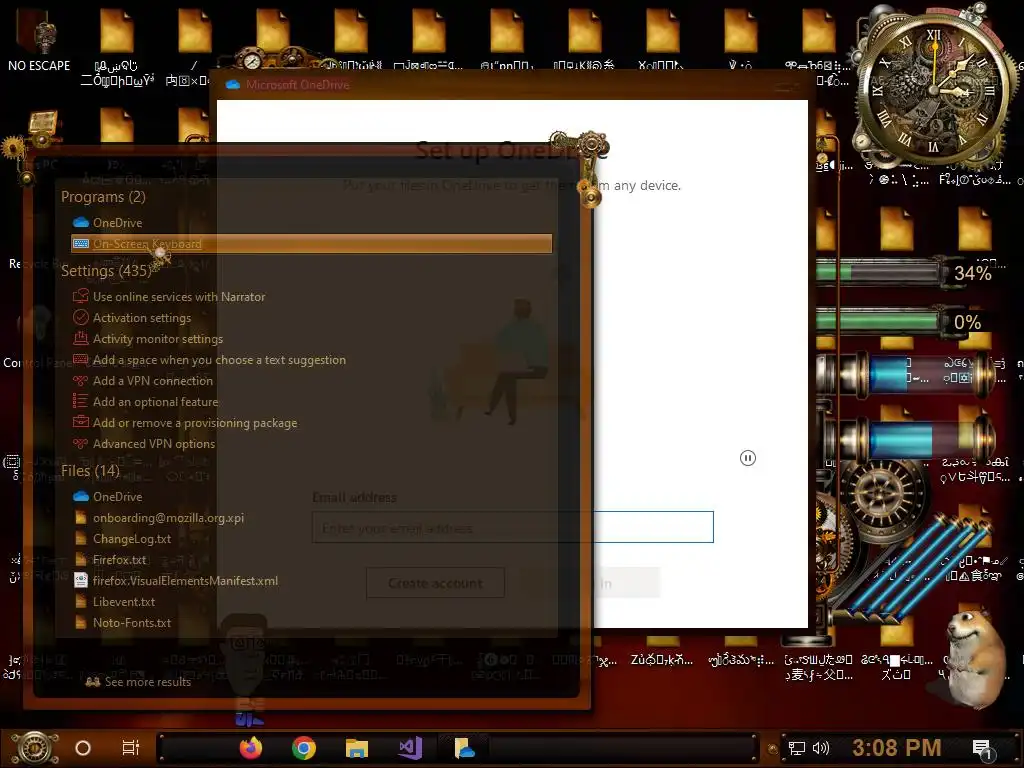
Task: Open volume control in system tray
Action: (821, 748)
